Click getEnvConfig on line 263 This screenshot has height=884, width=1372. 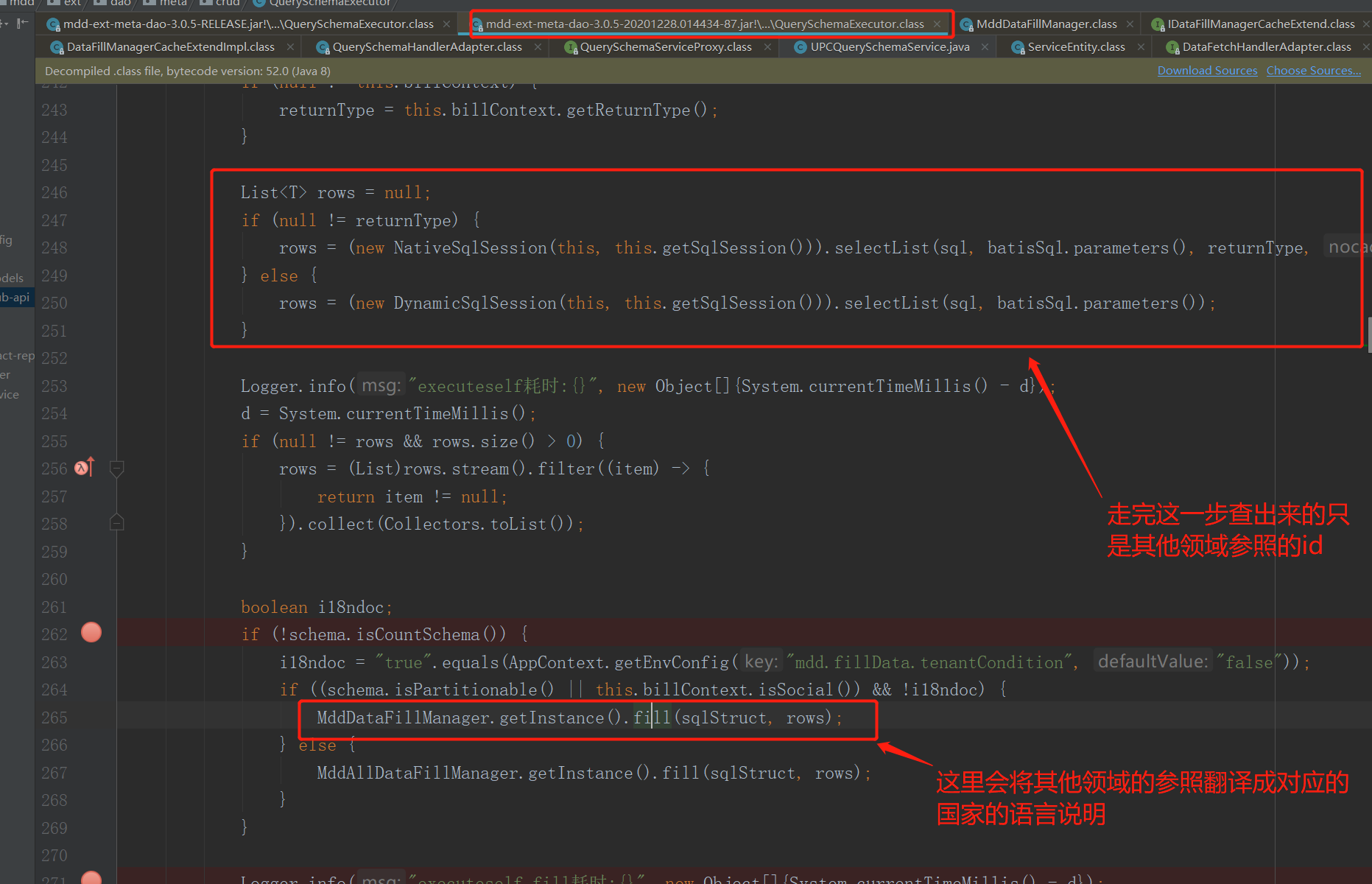pos(671,663)
